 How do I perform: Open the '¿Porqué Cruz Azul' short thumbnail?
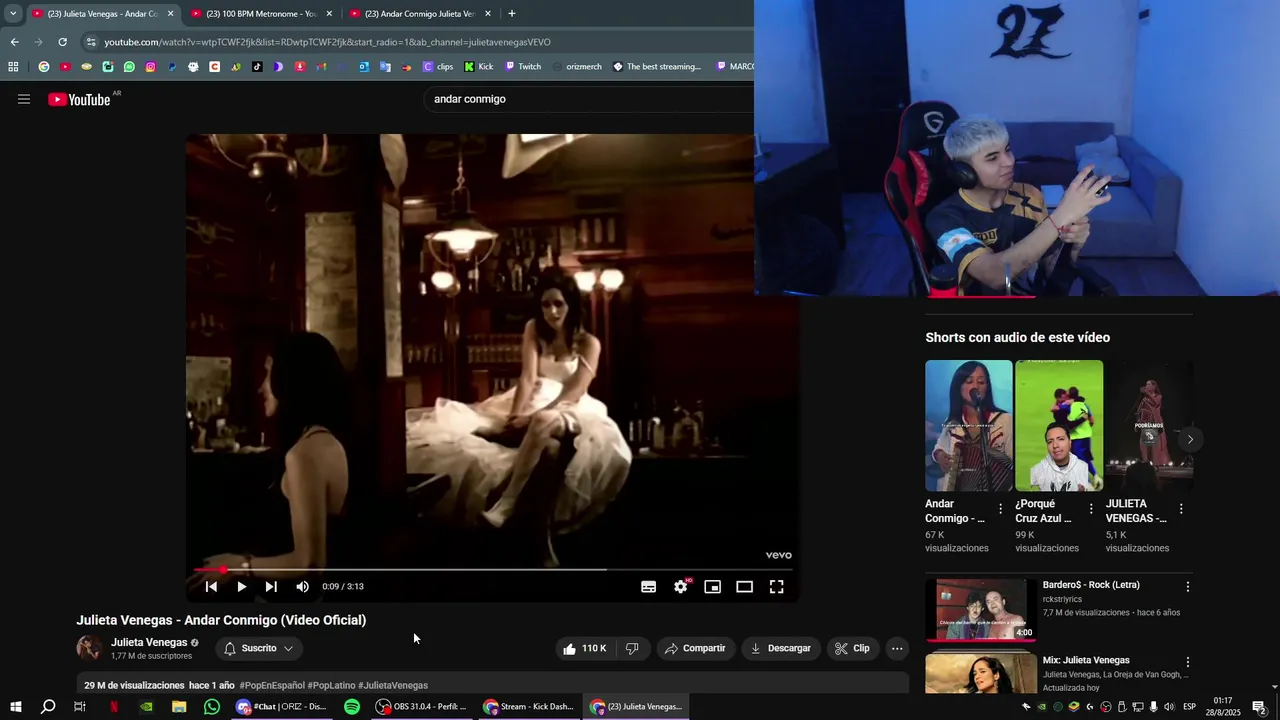(x=1059, y=426)
